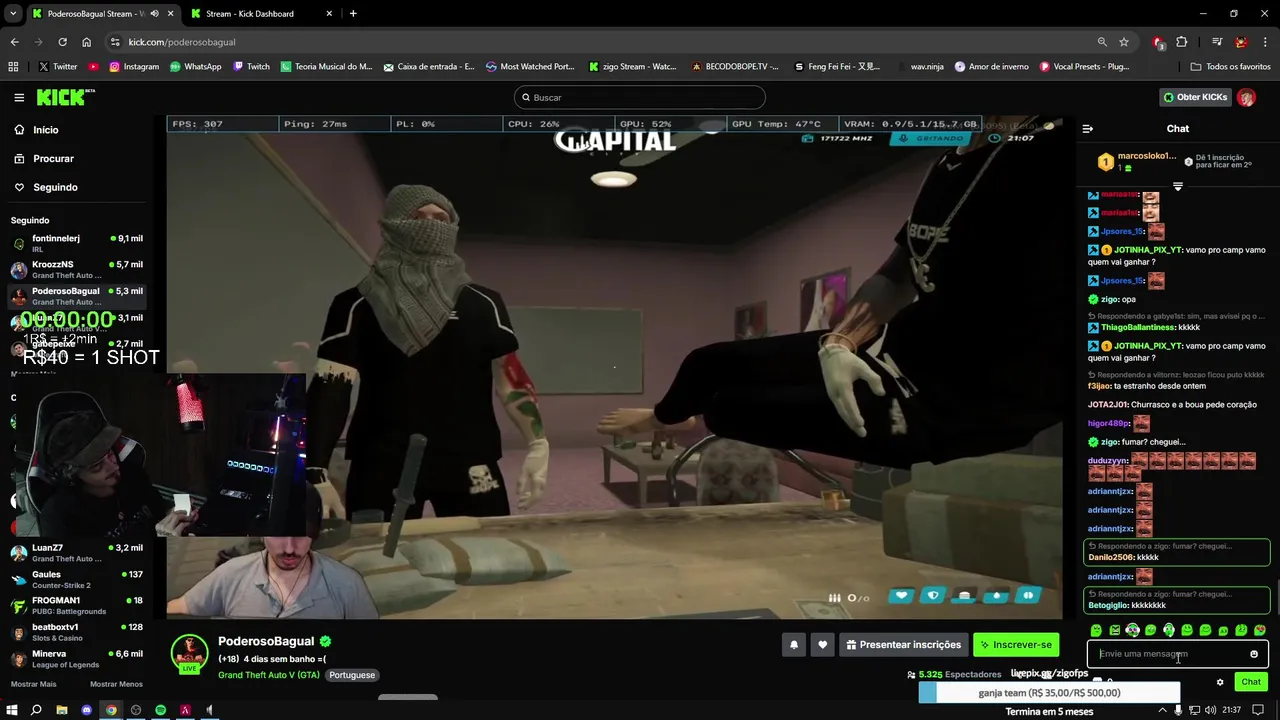Collapse list with Mostrar Menos

pyautogui.click(x=116, y=684)
